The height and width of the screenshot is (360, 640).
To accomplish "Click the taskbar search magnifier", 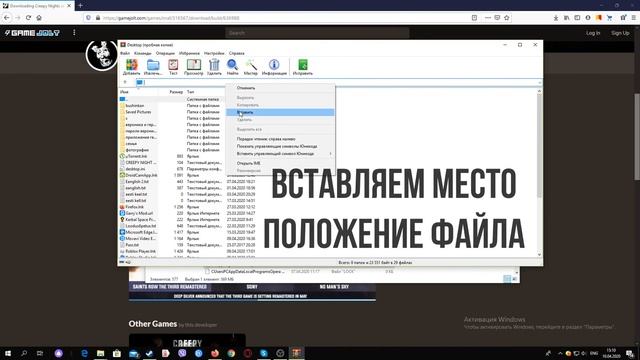I will tap(24, 353).
